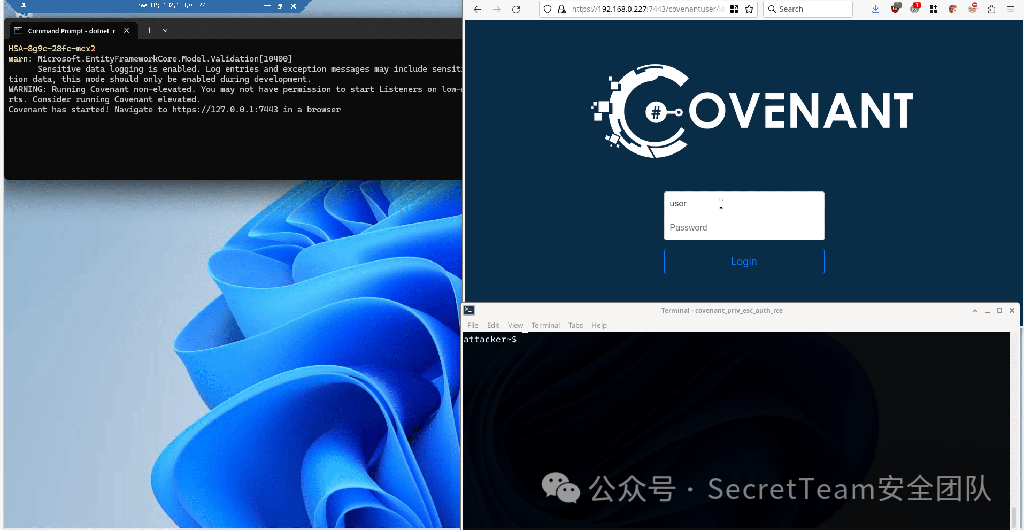Click the 'Covenant has started!' console line
Screen dimensions: 1024x530
tap(174, 110)
